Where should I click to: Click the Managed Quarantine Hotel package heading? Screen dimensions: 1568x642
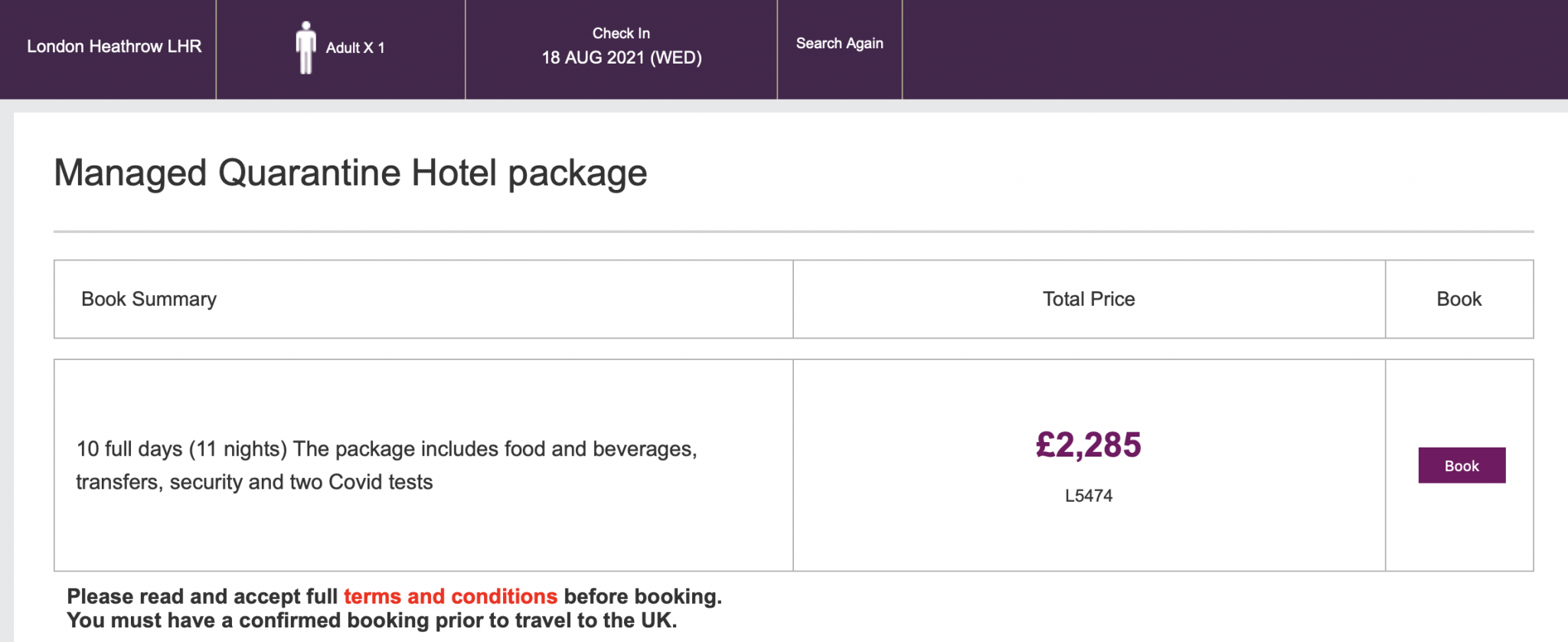point(350,172)
